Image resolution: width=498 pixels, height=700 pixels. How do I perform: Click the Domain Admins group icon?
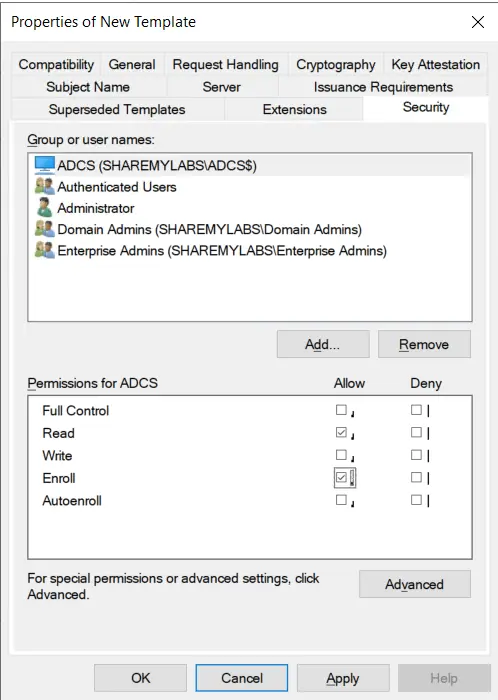45,229
